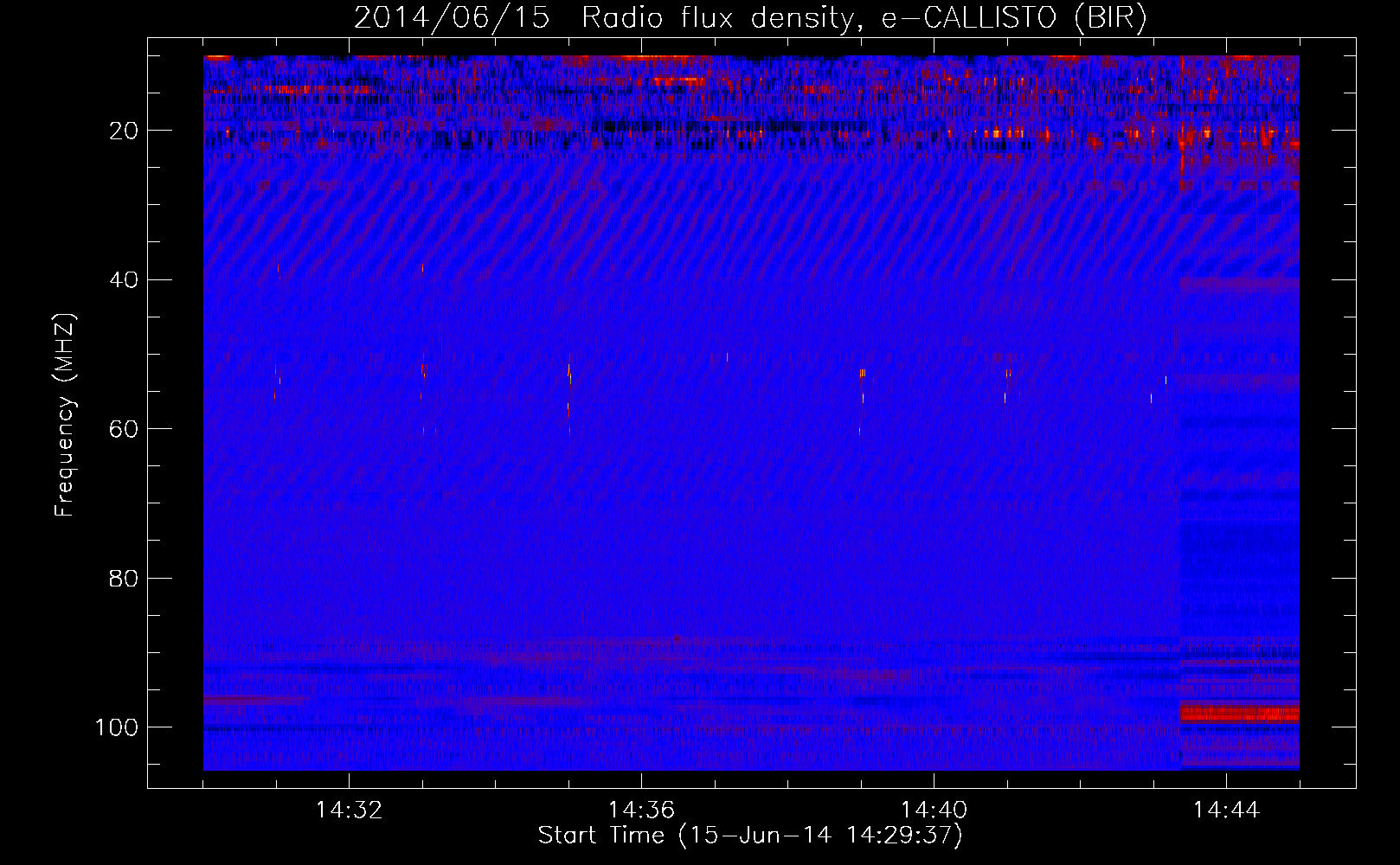Click the 20 frequency tick label
This screenshot has height=865, width=1400.
[x=124, y=131]
